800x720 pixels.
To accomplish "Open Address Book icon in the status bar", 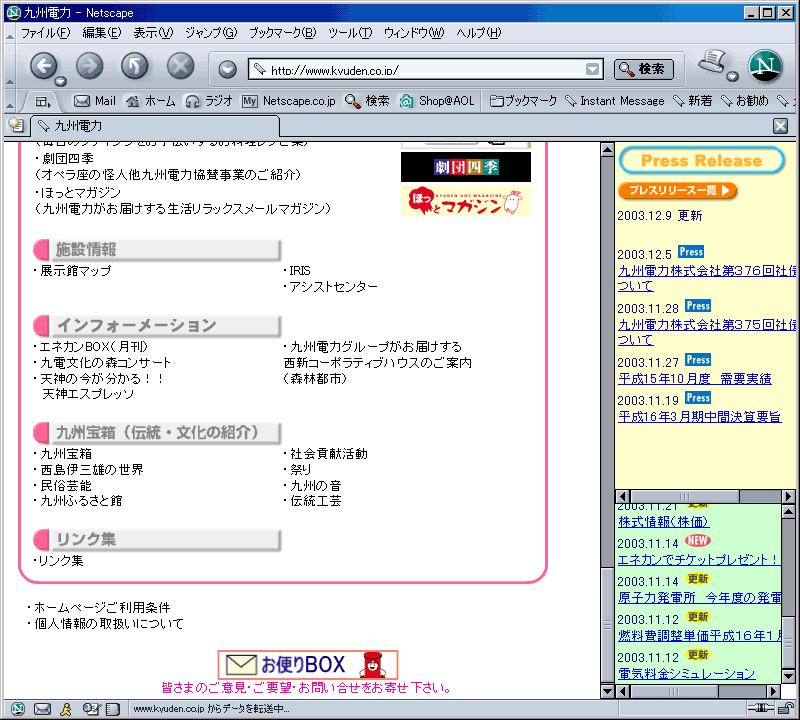I will (112, 708).
